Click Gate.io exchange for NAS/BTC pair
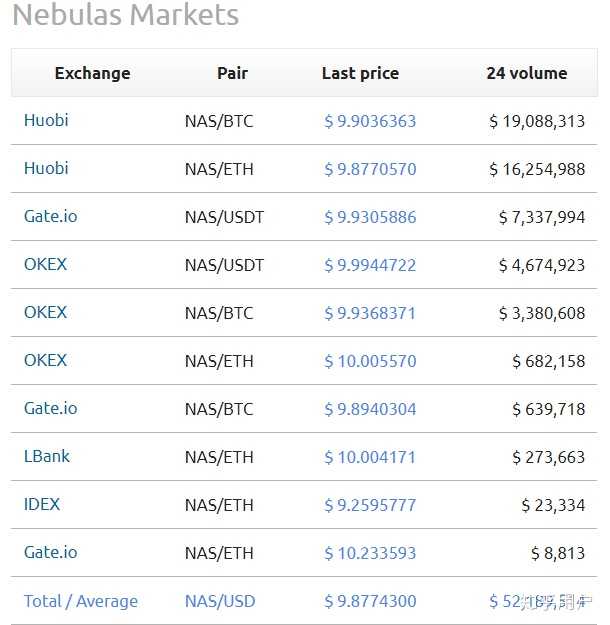Screen dimensions: 610x625 click(x=51, y=408)
